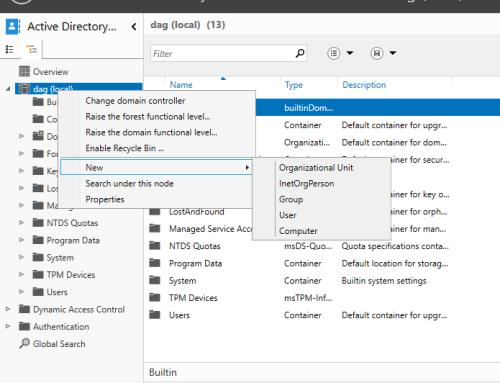
Task: Create a new InetOrgPerson
Action: 306,183
